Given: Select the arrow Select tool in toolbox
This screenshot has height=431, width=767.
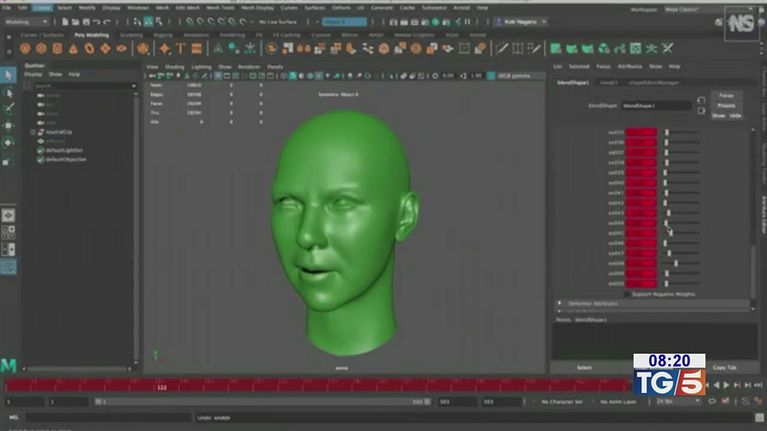Looking at the screenshot, I should tap(9, 75).
